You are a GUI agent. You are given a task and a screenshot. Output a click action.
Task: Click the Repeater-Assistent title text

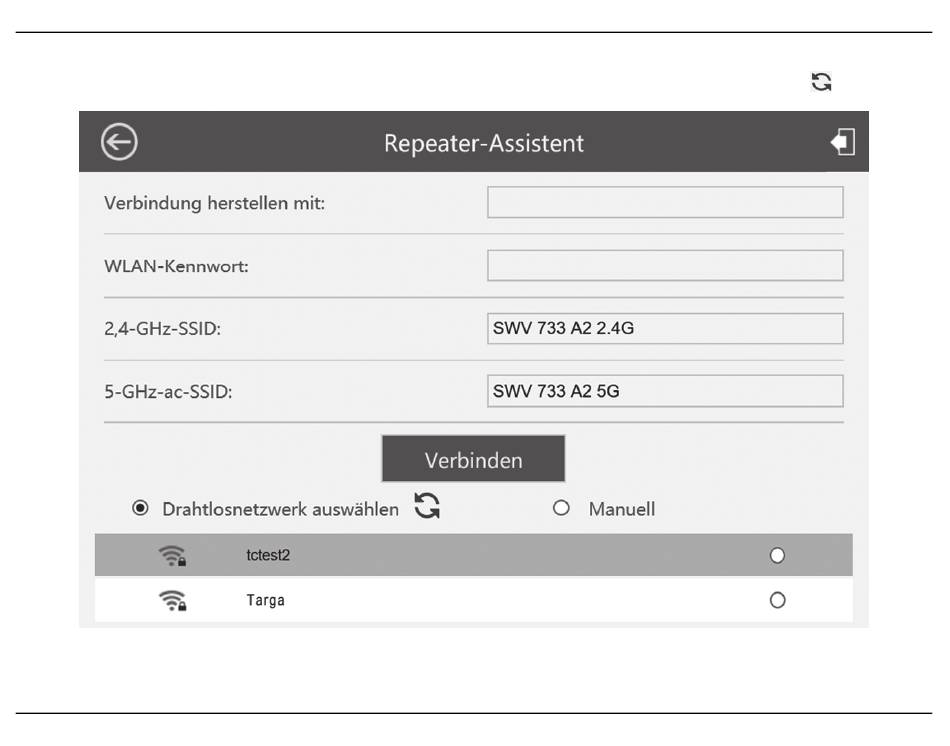point(483,144)
